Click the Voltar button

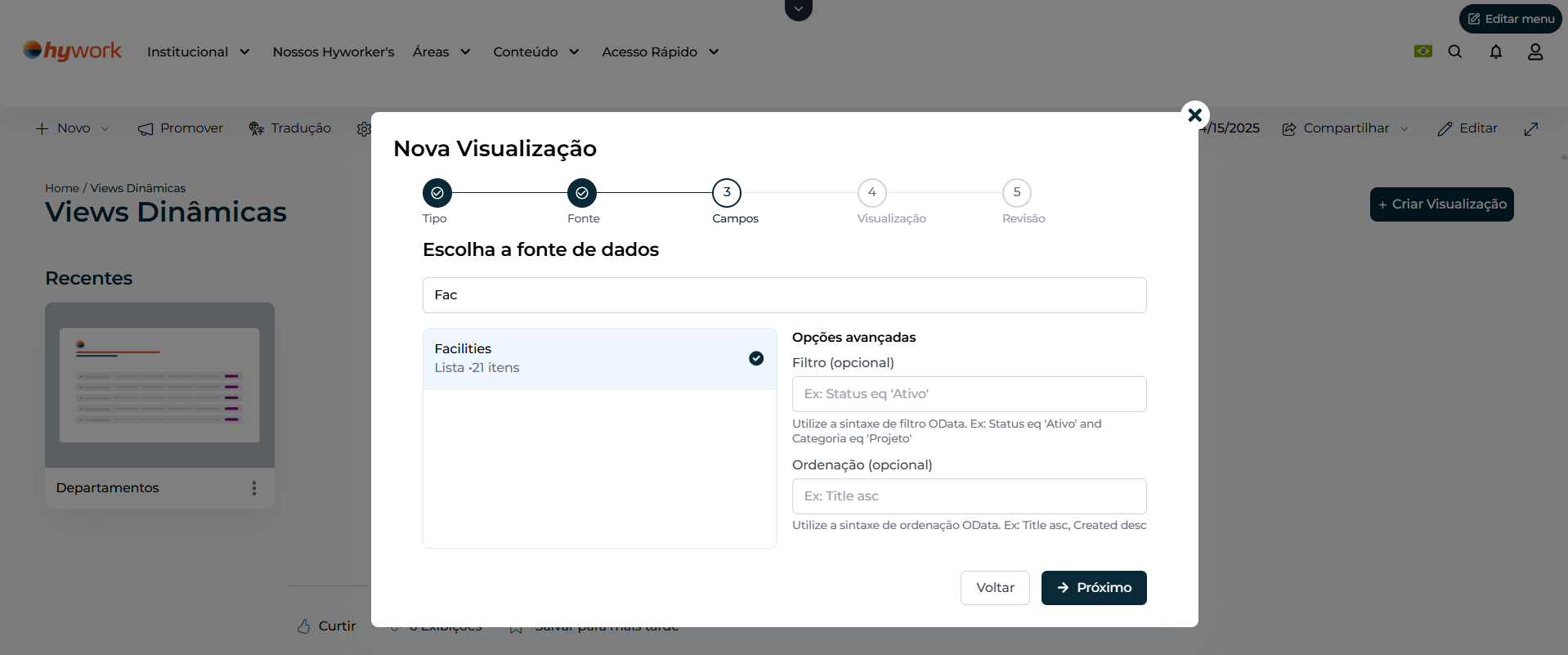pos(995,588)
